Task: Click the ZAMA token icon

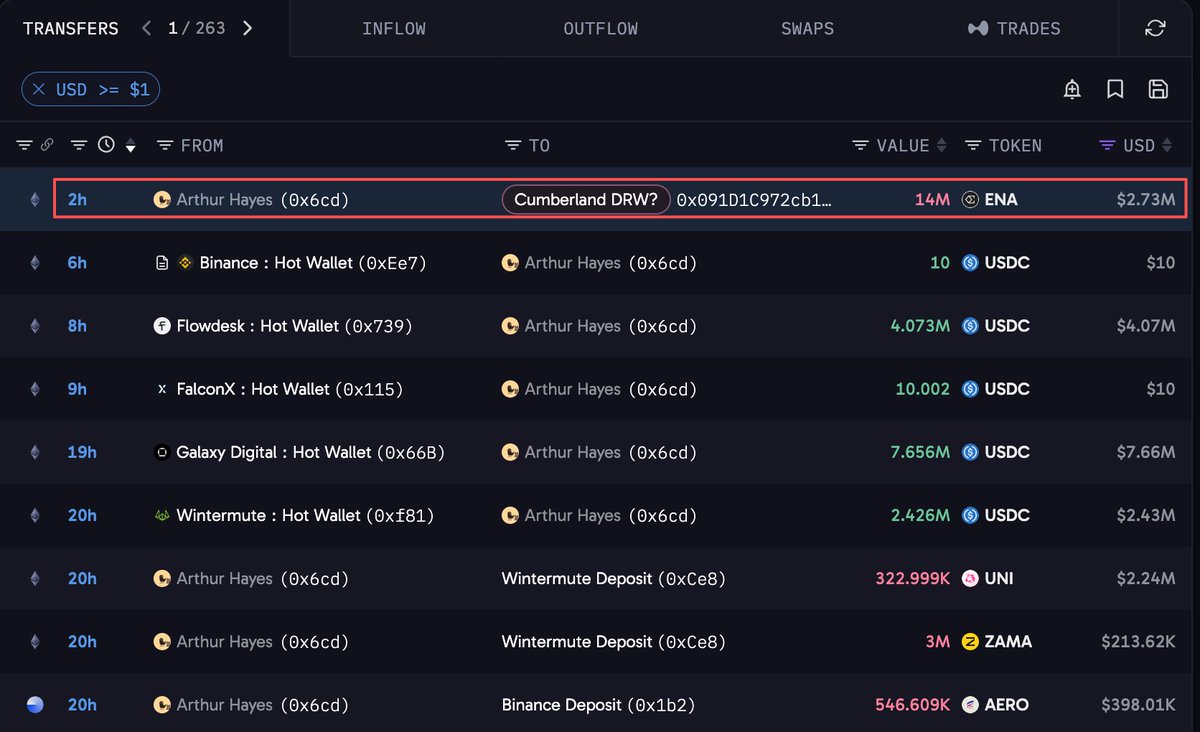Action: coord(969,641)
